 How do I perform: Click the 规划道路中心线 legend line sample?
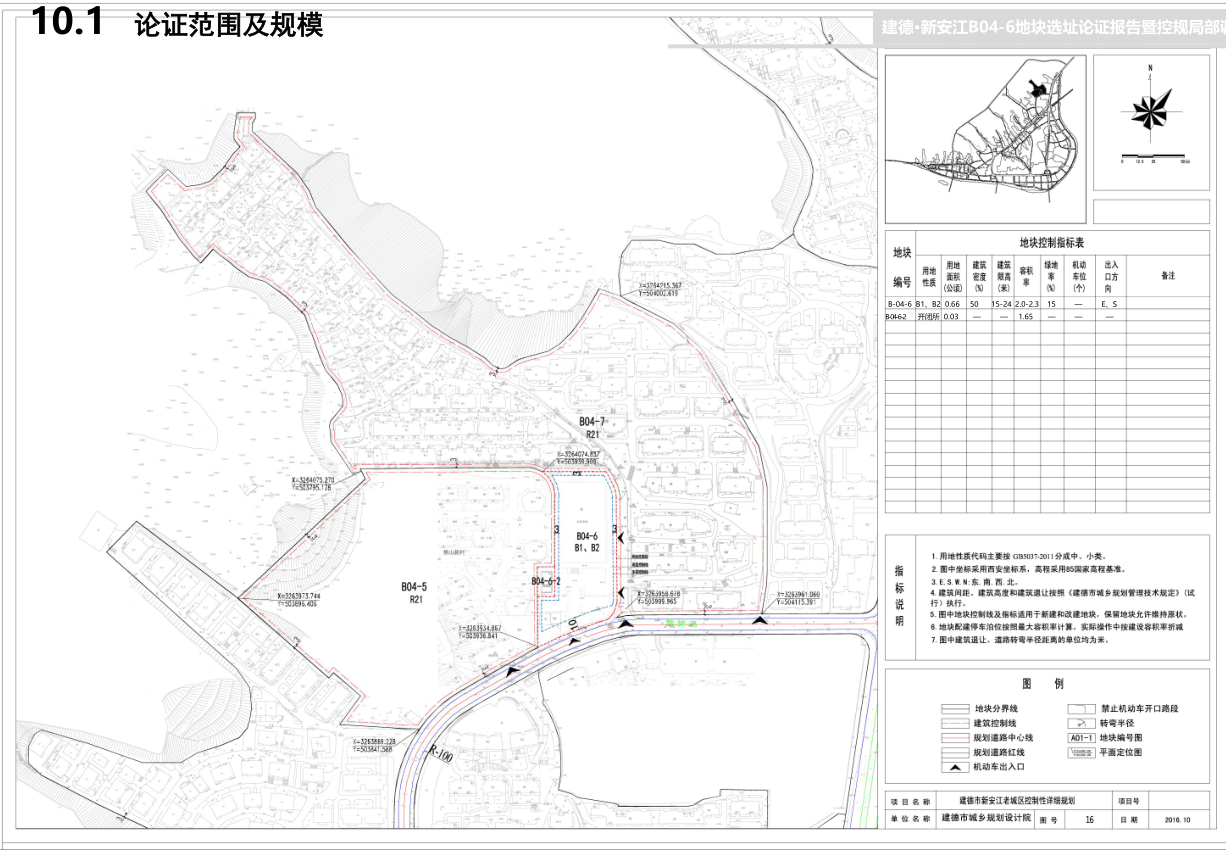point(957,737)
